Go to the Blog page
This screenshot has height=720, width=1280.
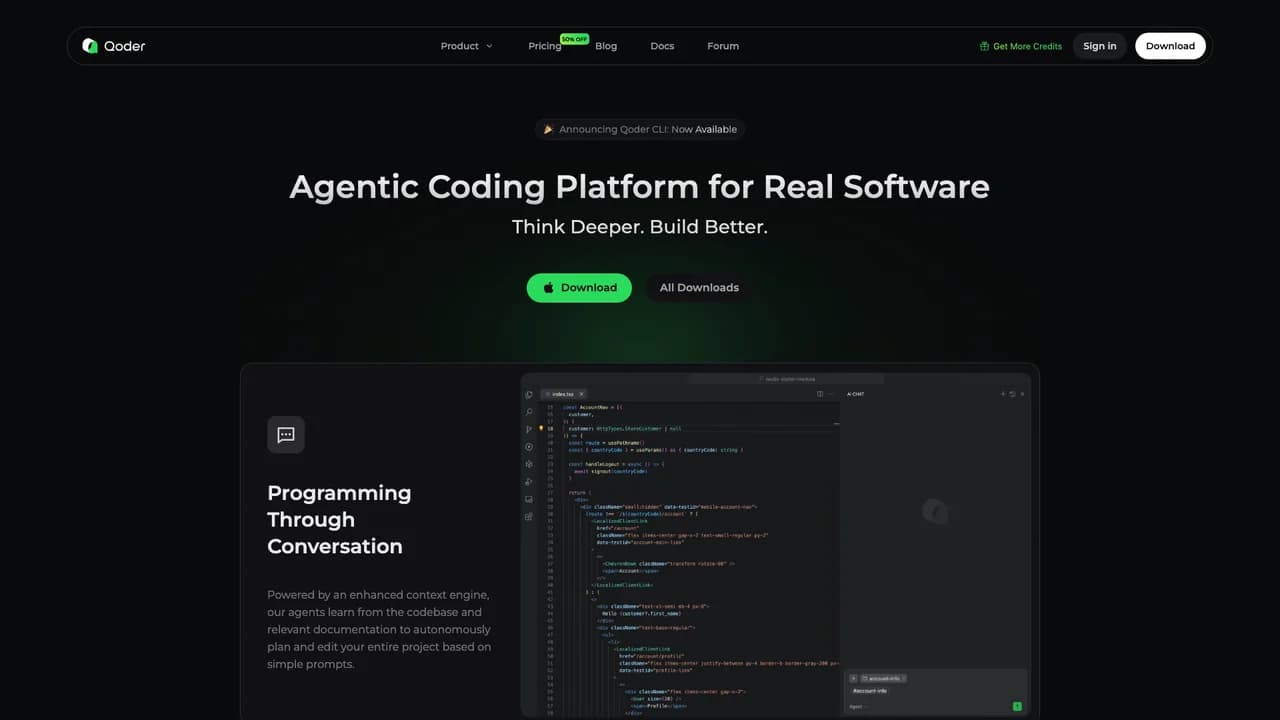point(606,46)
